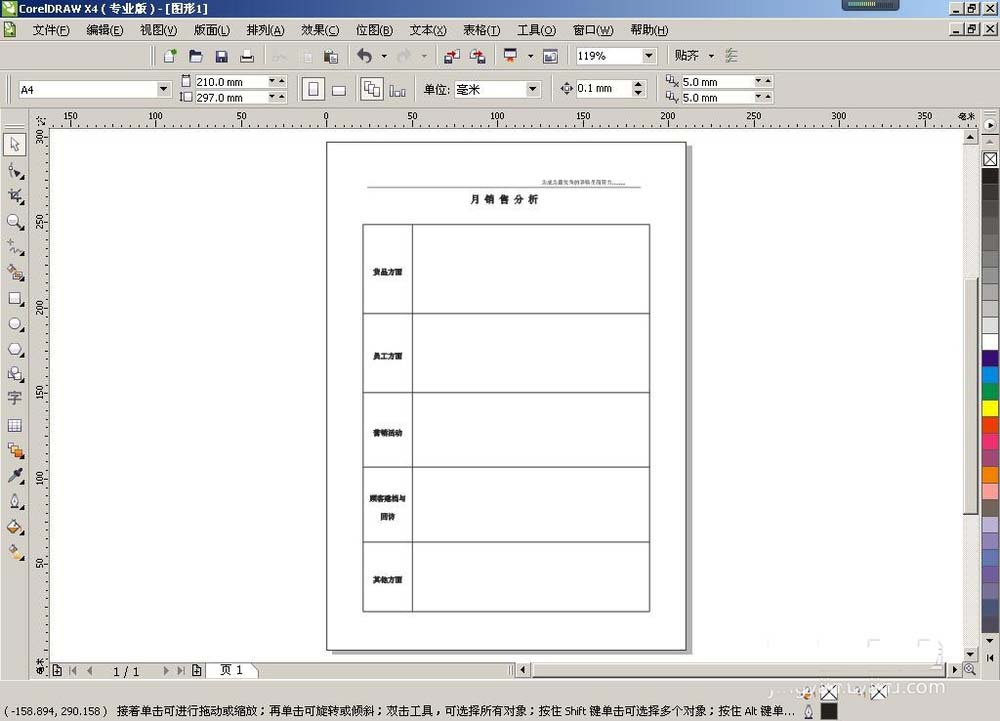Image resolution: width=1000 pixels, height=721 pixels.
Task: Open the zoom level dropdown showing 119%
Action: [x=648, y=56]
